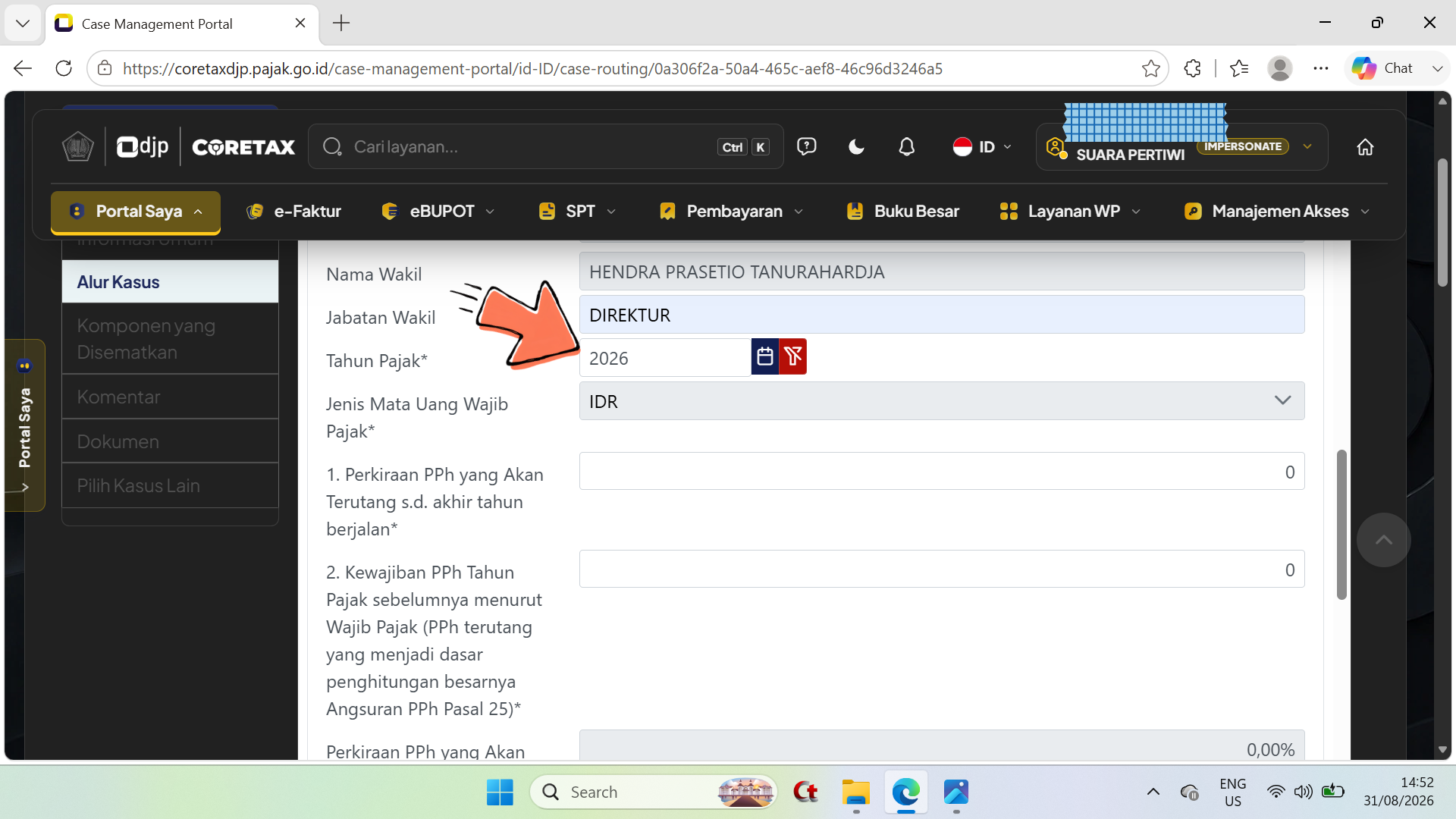Clear the Tahun Pajak filter icon
1456x819 pixels.
pyautogui.click(x=793, y=356)
